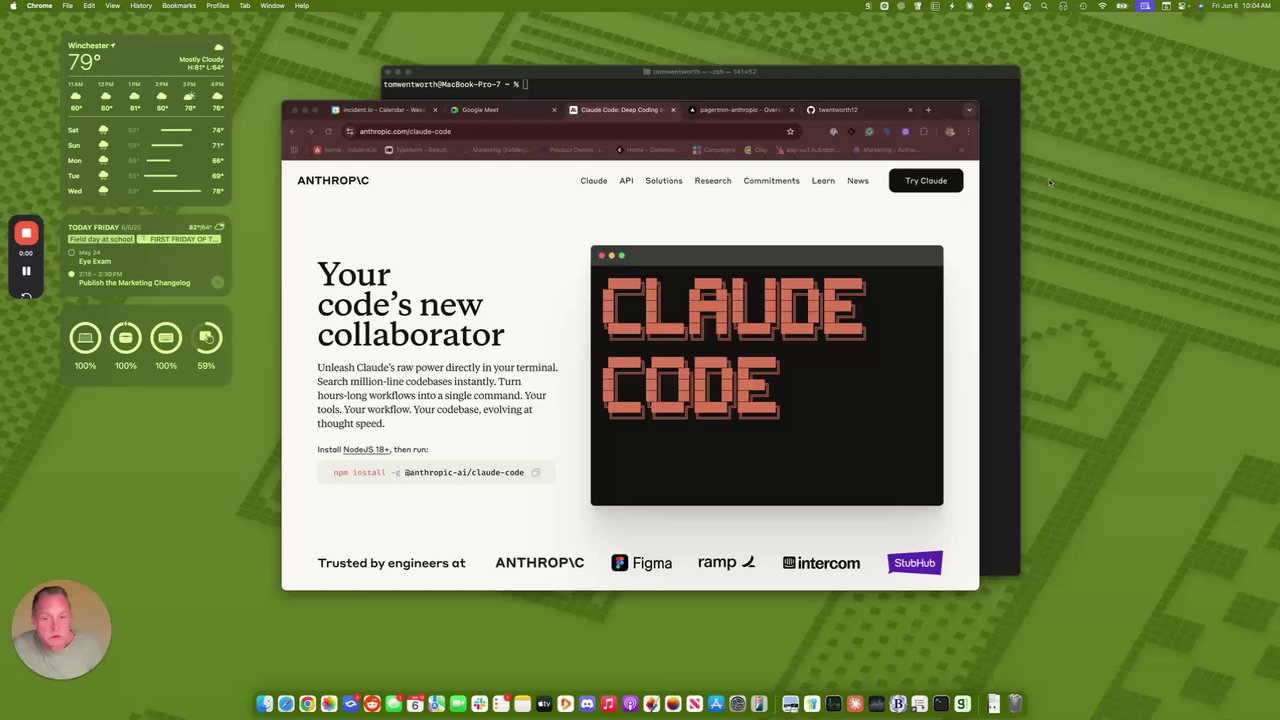Pause the screen recording

[26, 271]
